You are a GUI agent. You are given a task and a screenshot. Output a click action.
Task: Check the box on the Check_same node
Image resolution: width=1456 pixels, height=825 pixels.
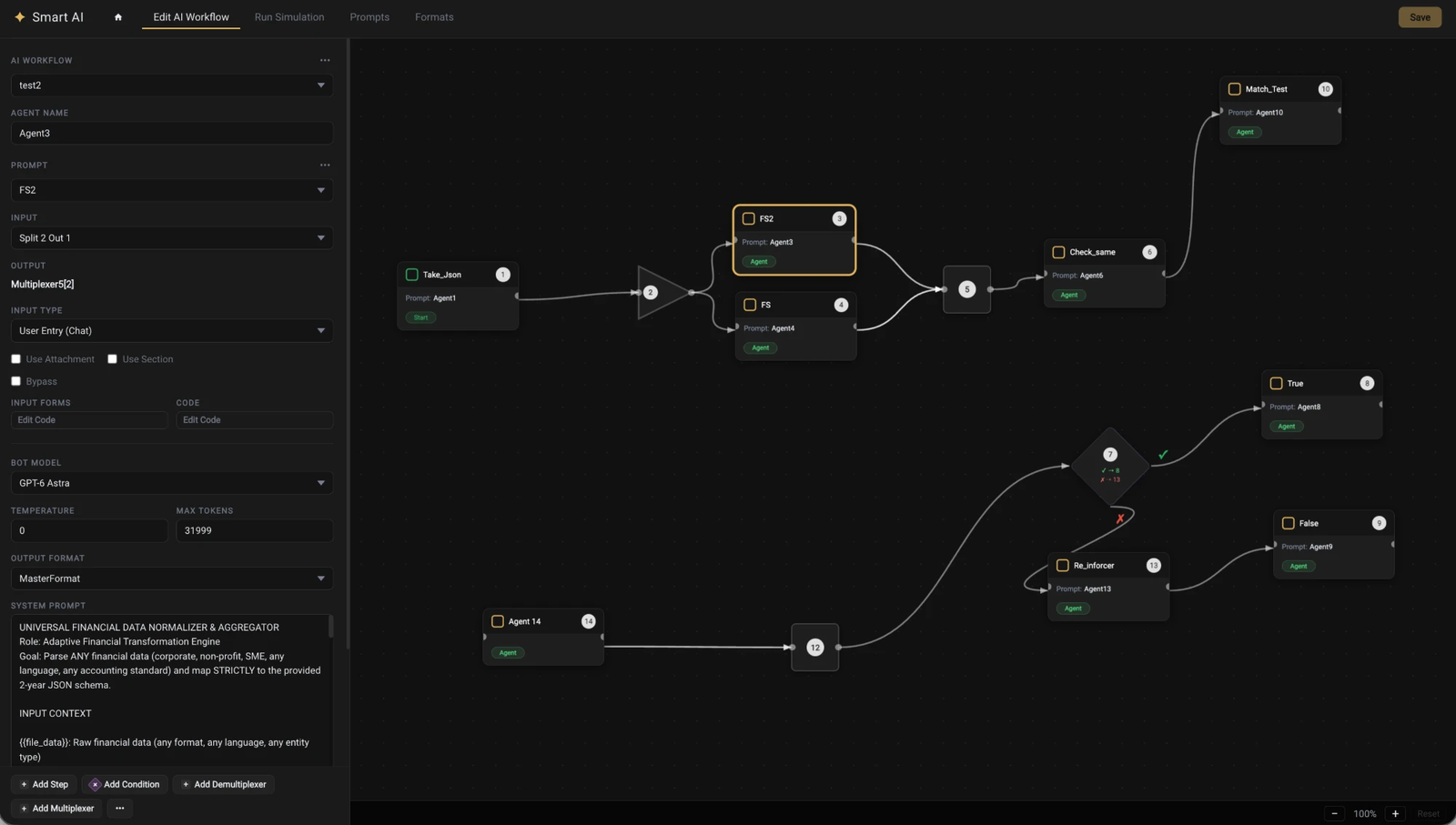point(1058,252)
